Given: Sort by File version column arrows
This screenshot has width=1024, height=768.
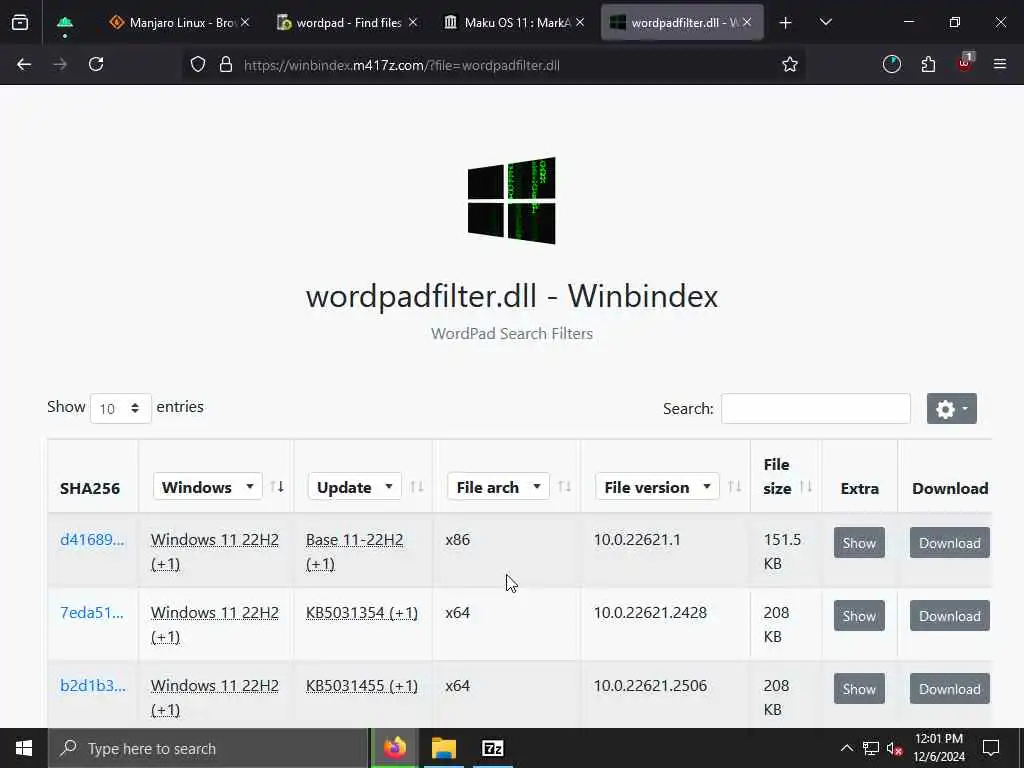Looking at the screenshot, I should pyautogui.click(x=735, y=487).
